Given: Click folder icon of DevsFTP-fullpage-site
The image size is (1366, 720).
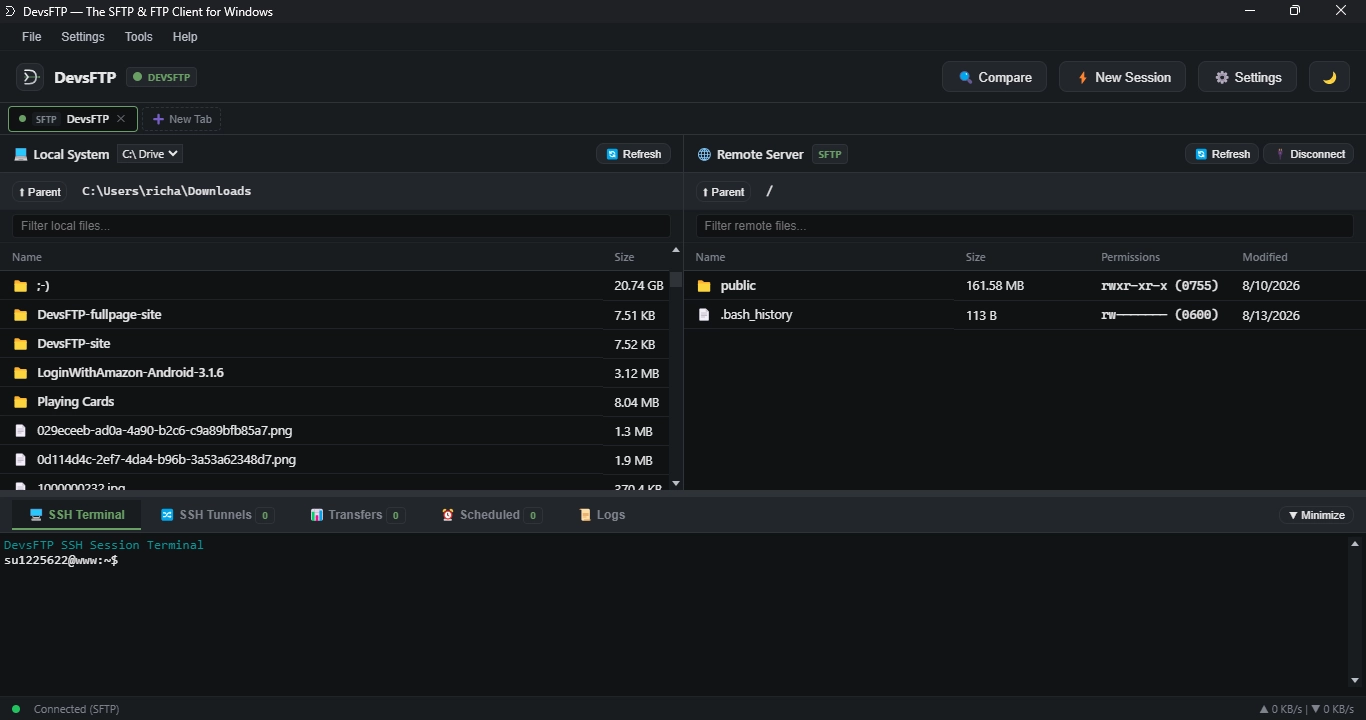Looking at the screenshot, I should [20, 315].
